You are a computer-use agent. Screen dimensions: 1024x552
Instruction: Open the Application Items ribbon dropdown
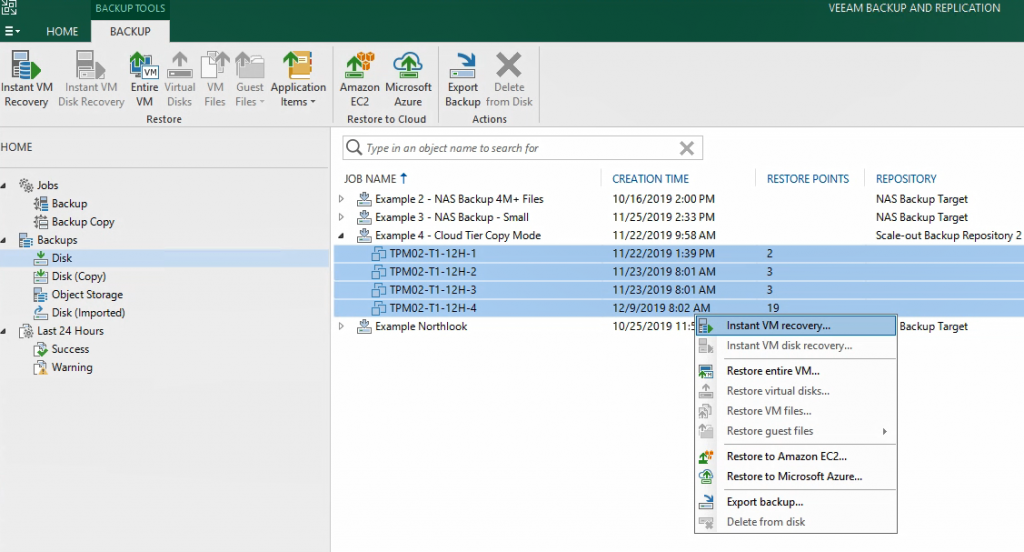(x=298, y=79)
